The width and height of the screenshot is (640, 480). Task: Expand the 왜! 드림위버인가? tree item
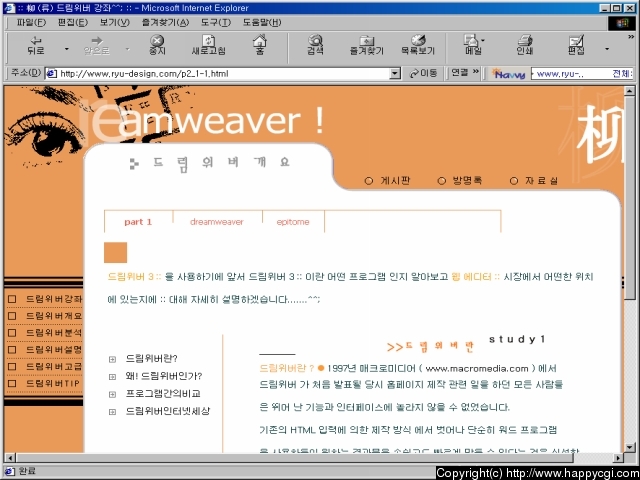click(112, 377)
